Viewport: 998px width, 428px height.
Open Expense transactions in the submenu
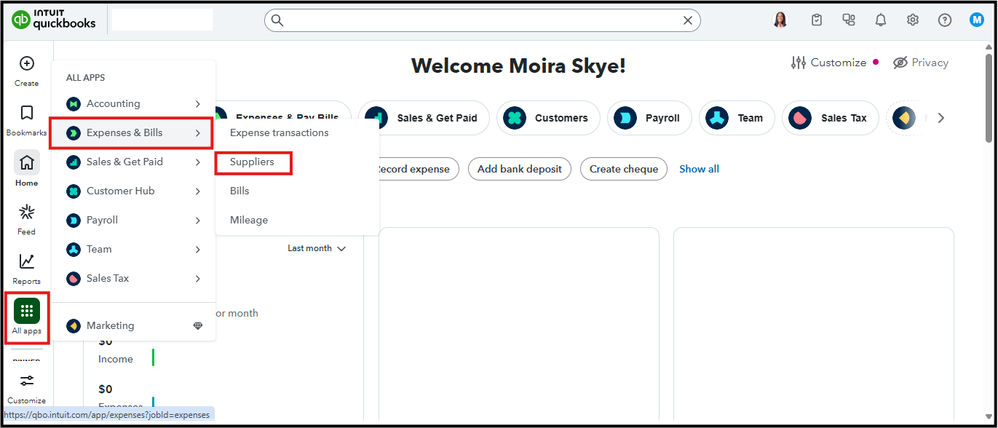279,133
